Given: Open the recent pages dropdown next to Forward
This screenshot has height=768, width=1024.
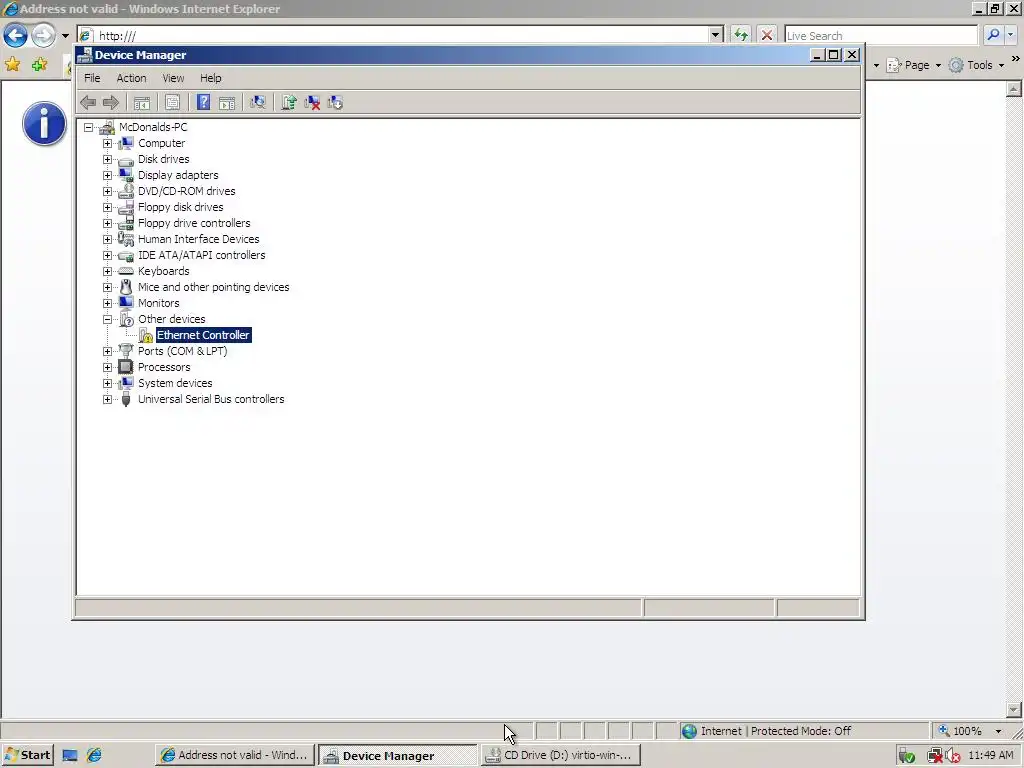Looking at the screenshot, I should [x=65, y=36].
